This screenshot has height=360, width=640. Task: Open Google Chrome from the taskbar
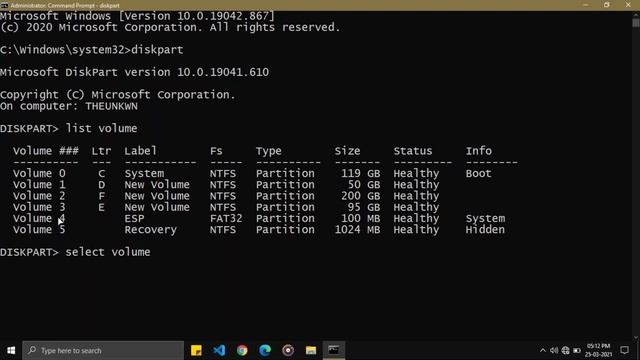pos(242,350)
